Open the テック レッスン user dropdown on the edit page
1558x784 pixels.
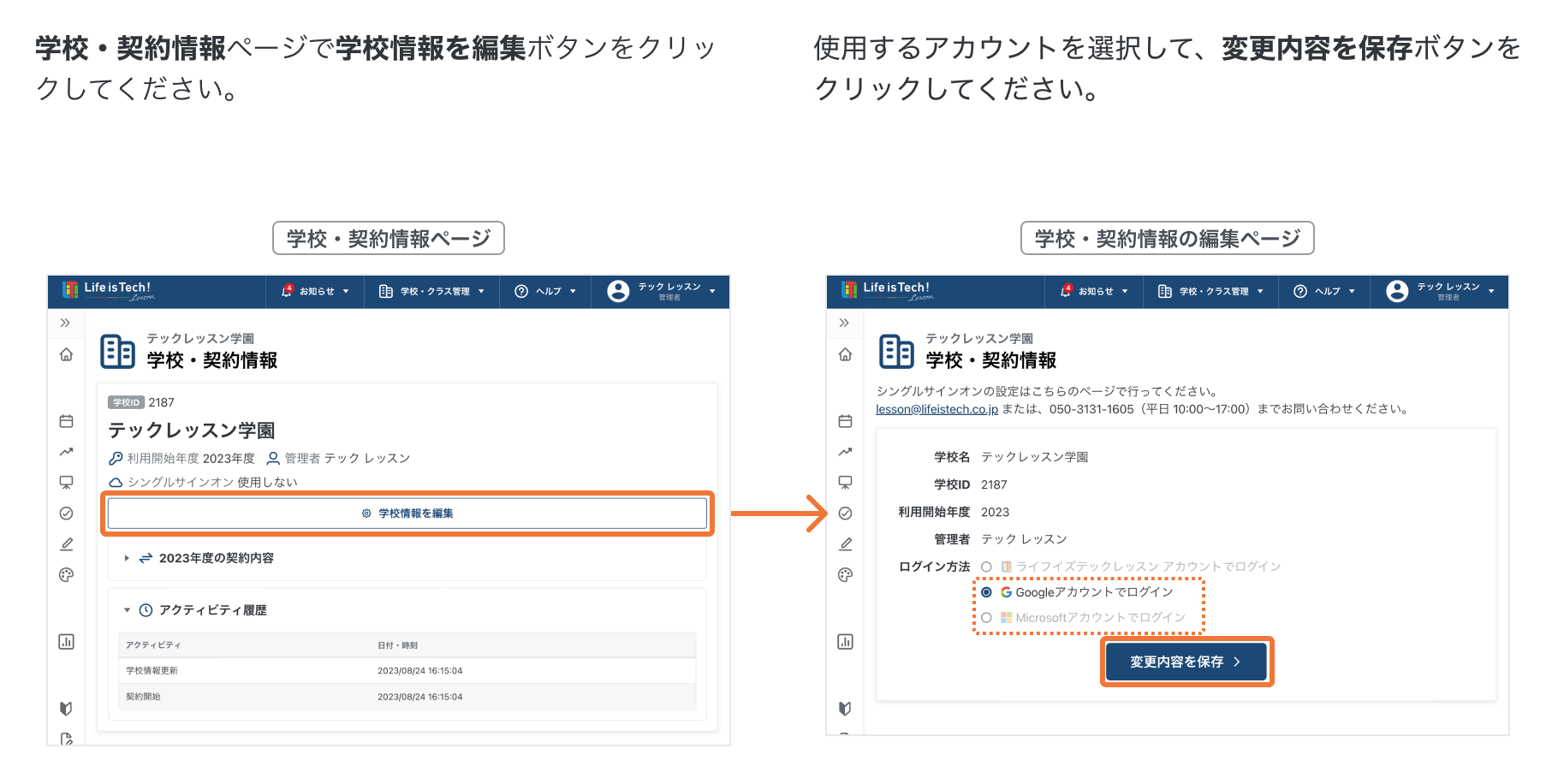[x=1441, y=292]
